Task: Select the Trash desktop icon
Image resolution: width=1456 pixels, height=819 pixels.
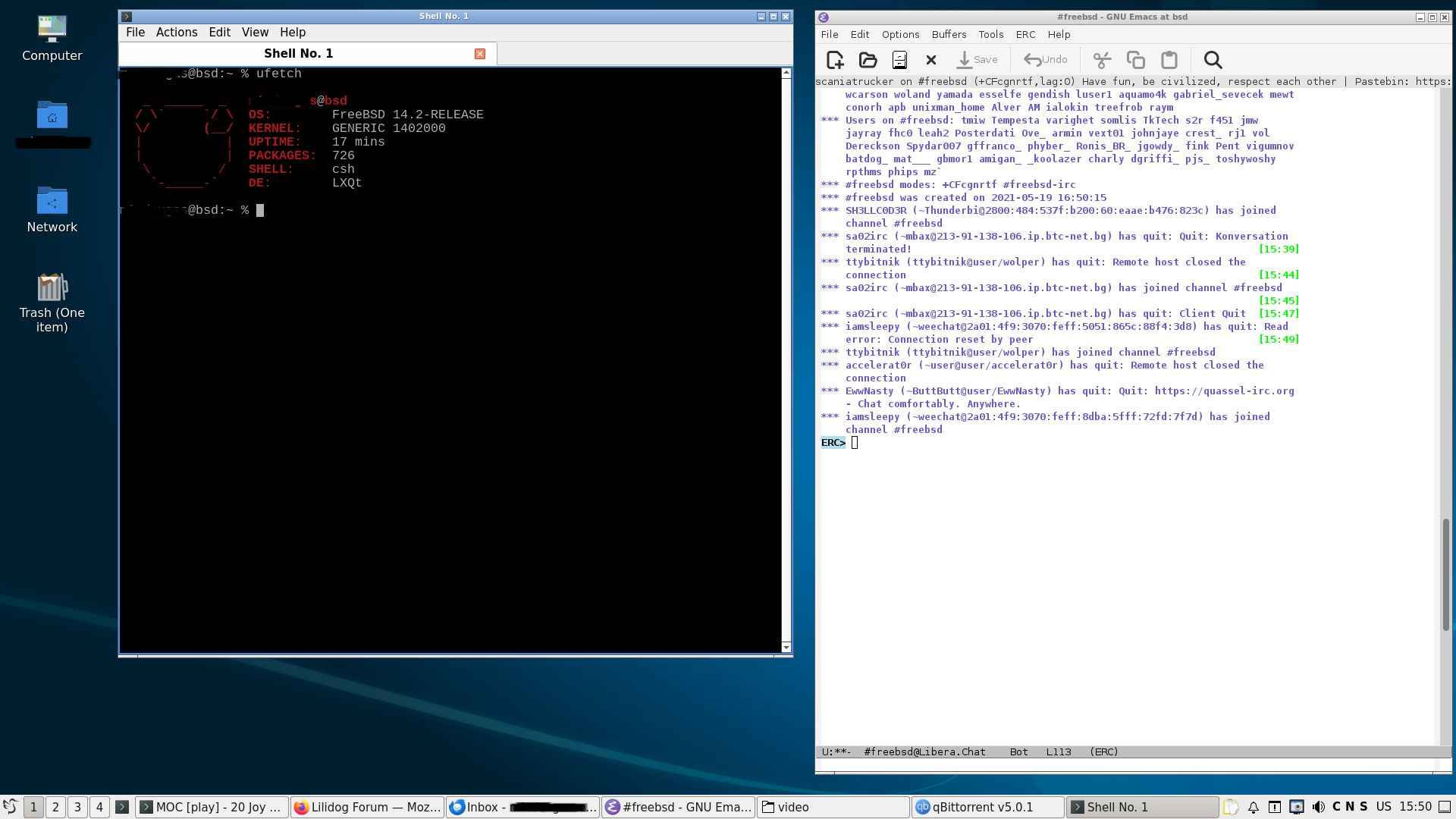Action: 52,302
